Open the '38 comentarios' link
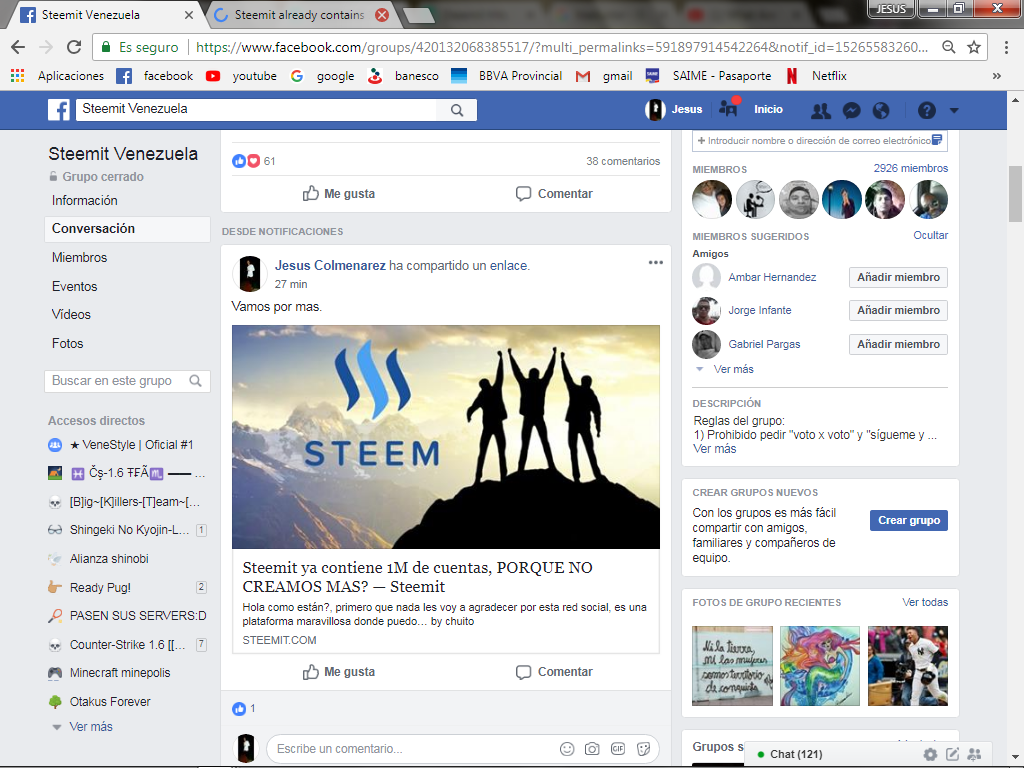 [622, 161]
